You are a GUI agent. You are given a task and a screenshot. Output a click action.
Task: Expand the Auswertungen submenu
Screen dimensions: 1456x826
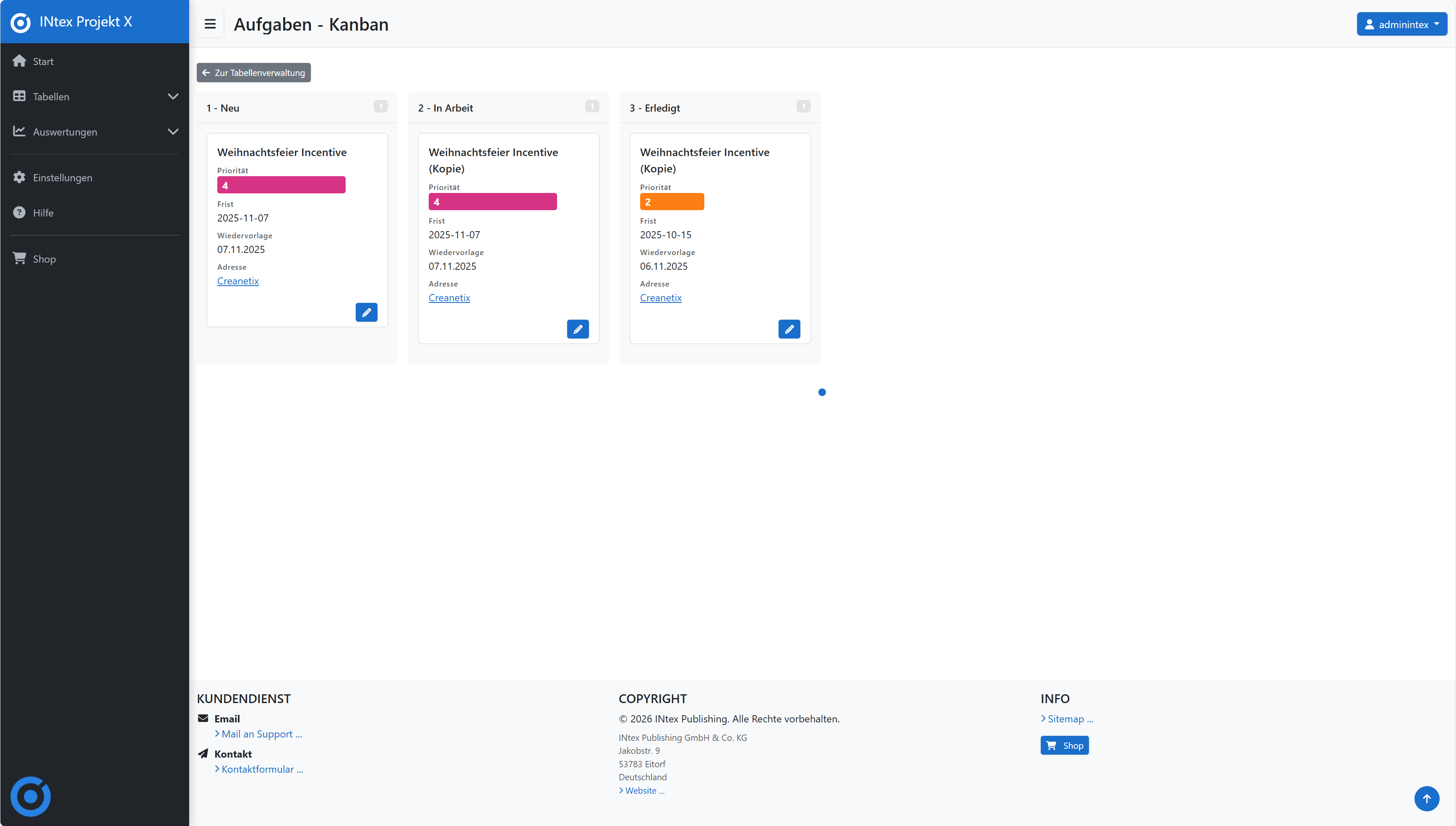point(173,132)
